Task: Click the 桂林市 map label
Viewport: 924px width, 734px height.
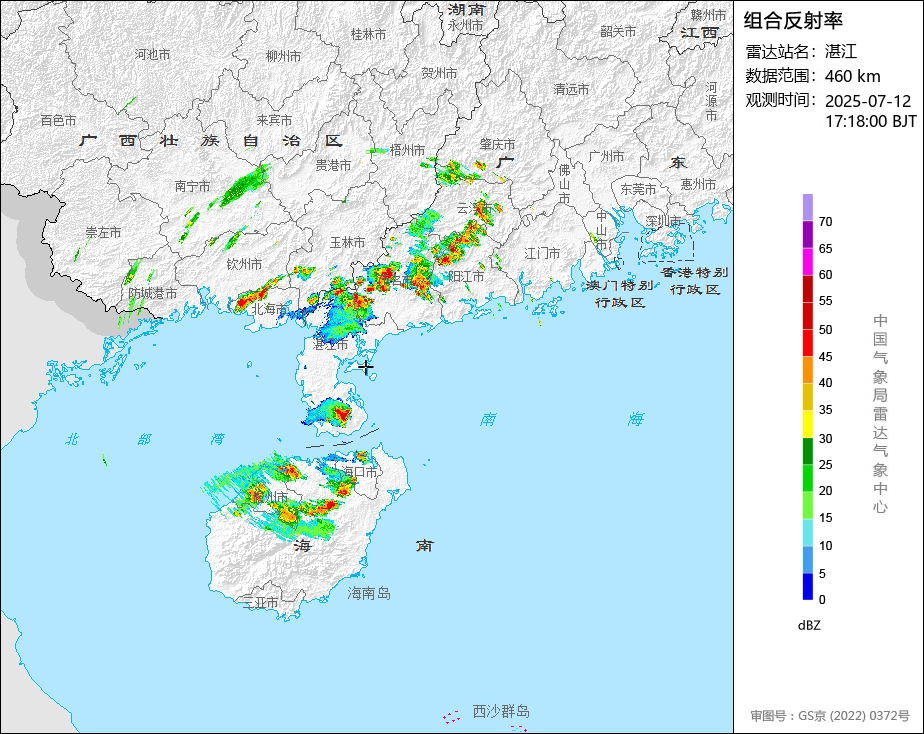Action: click(368, 35)
